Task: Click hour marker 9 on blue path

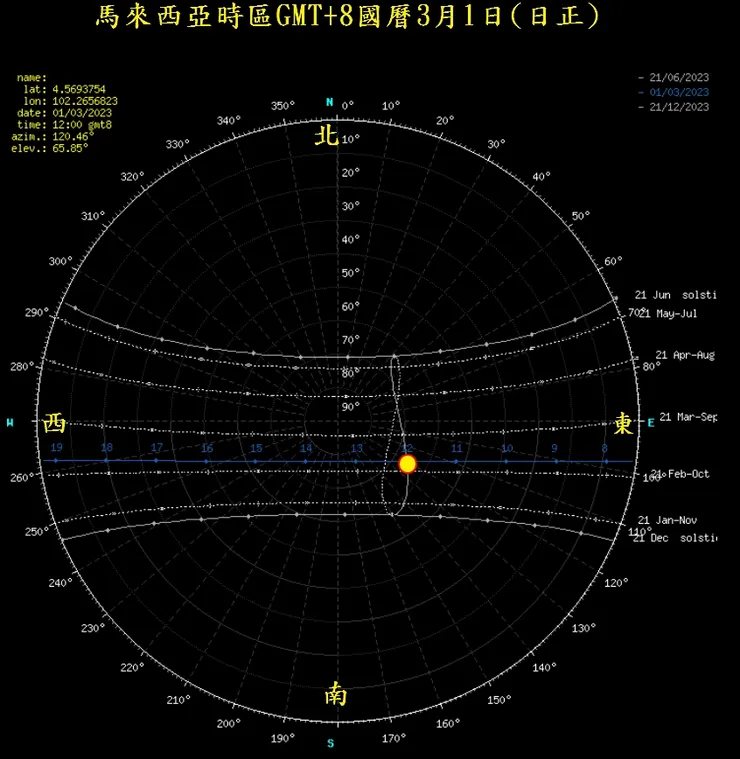Action: (555, 448)
